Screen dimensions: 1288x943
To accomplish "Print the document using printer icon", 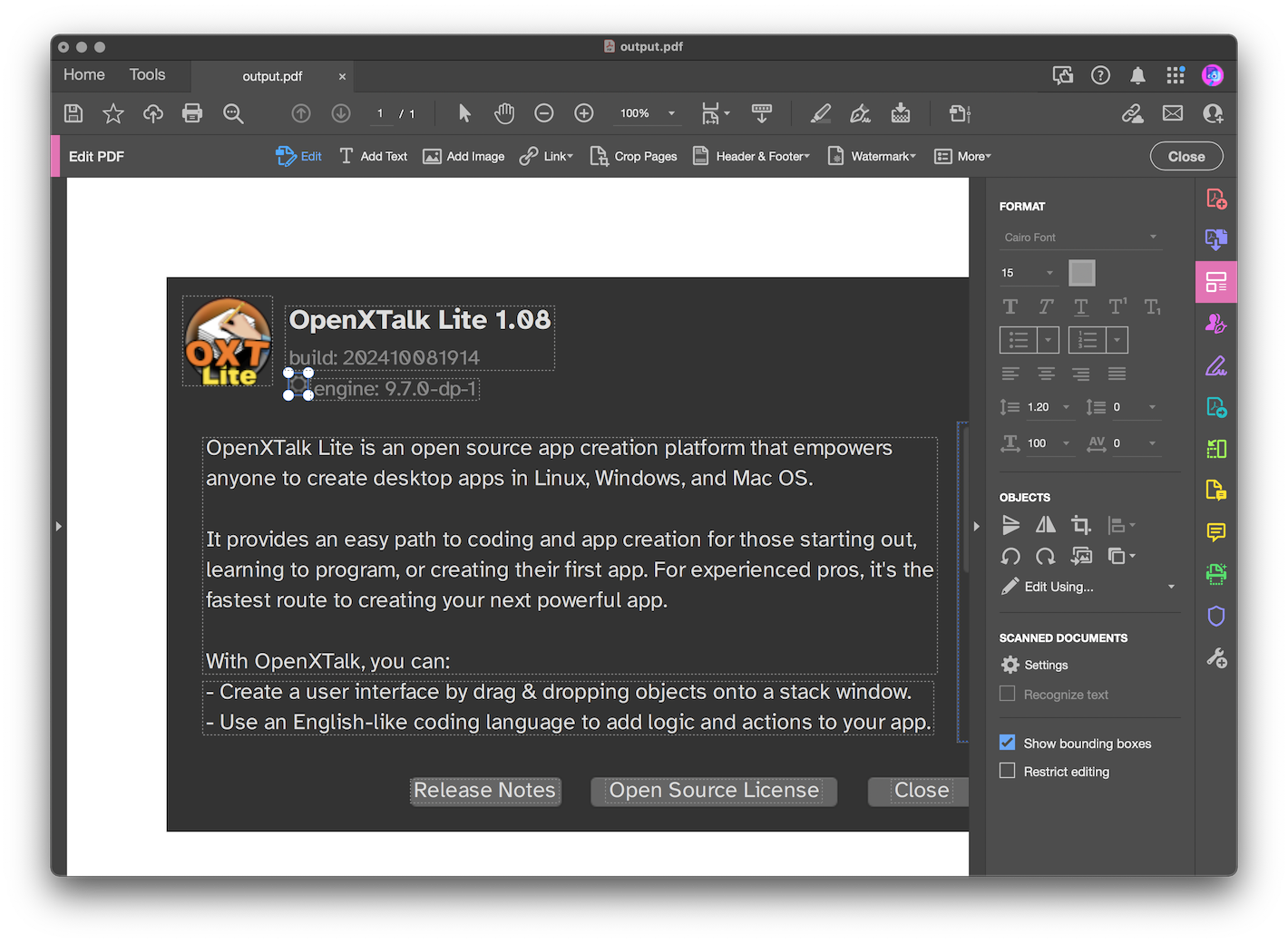I will (x=192, y=113).
